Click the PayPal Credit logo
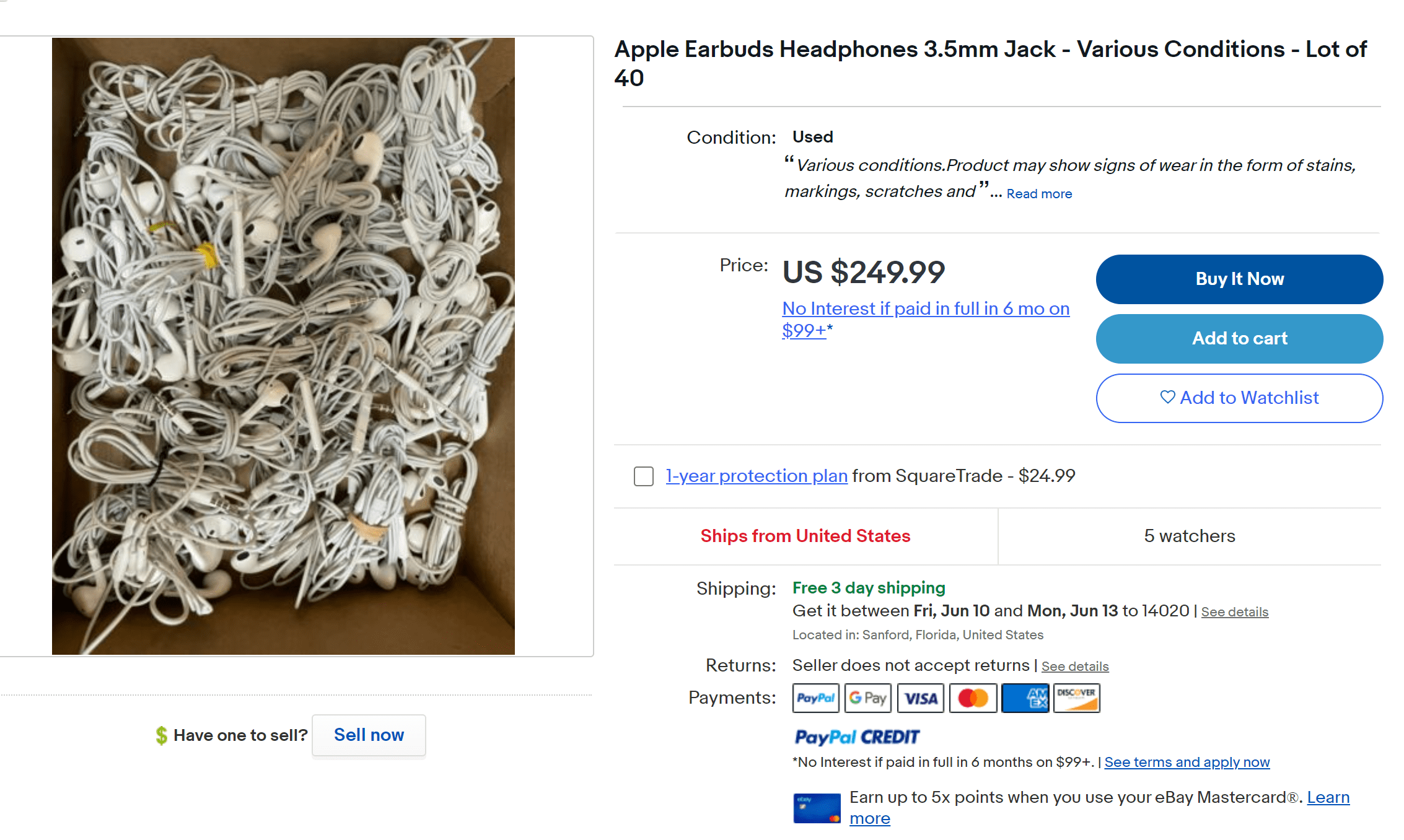 click(857, 737)
